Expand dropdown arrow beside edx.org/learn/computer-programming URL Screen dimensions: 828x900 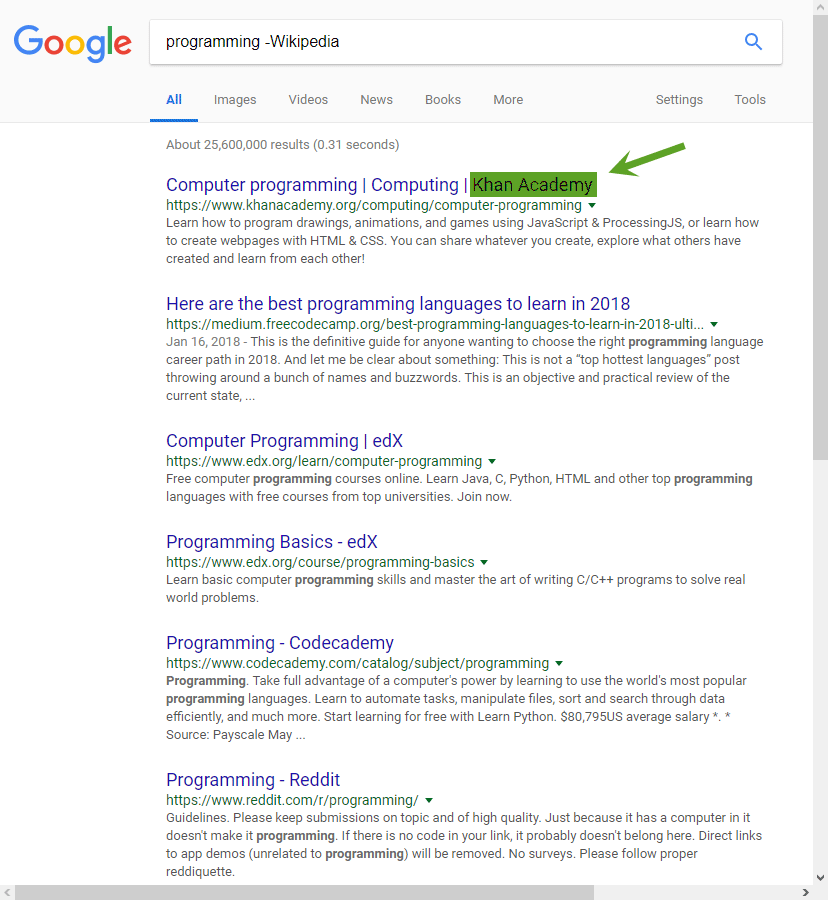pos(492,461)
